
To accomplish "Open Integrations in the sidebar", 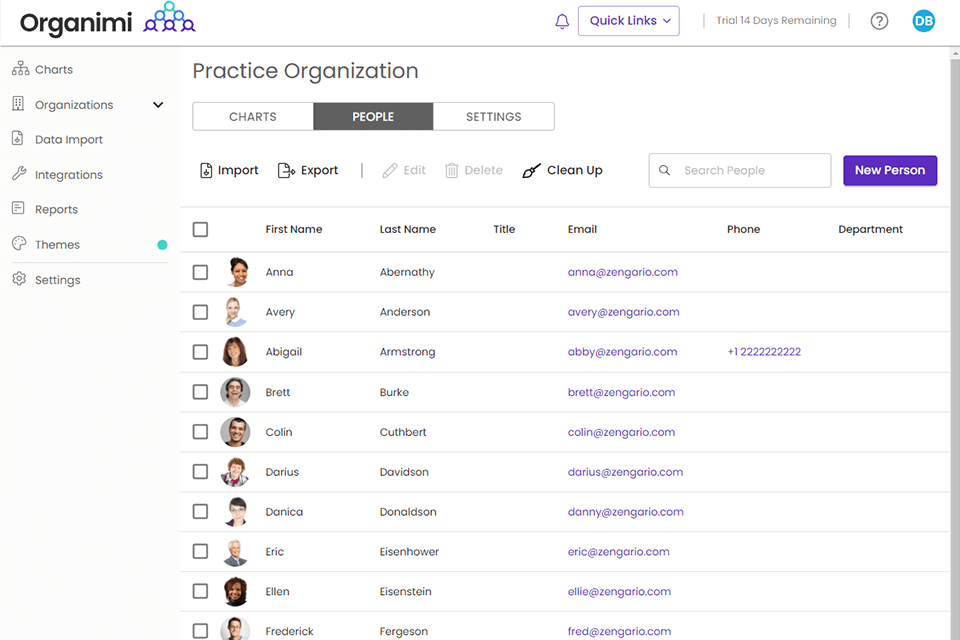I will [58, 175].
